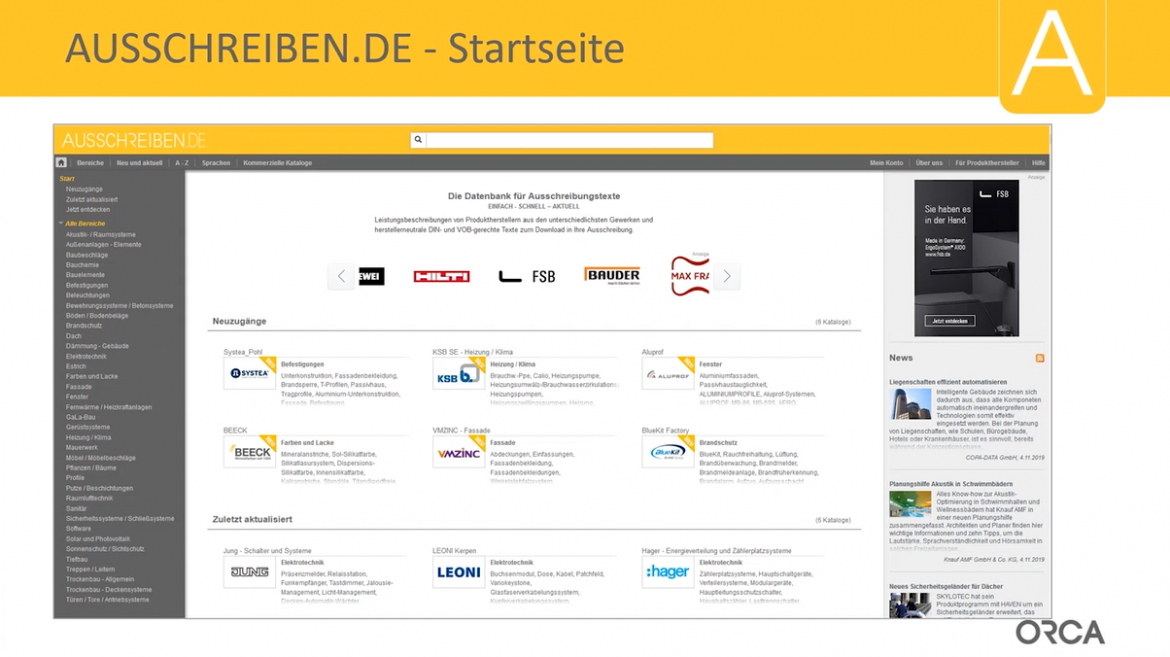Viewport: 1170px width, 657px height.
Task: Open KSB SE - Heizung / Klima title
Action: 472,352
